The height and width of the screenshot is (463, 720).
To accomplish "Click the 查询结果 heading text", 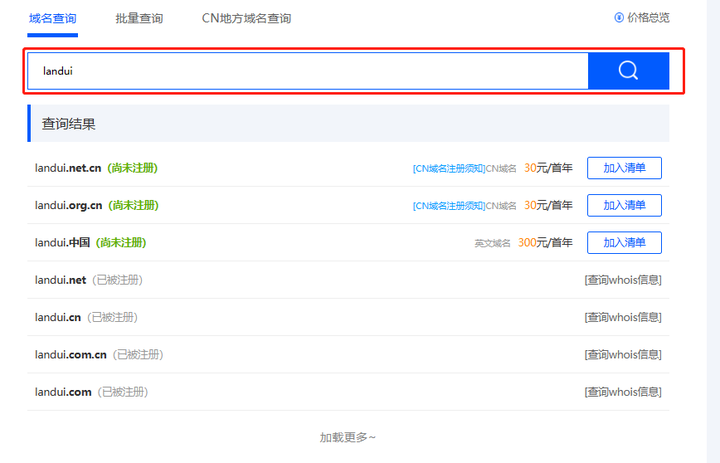I will point(68,124).
